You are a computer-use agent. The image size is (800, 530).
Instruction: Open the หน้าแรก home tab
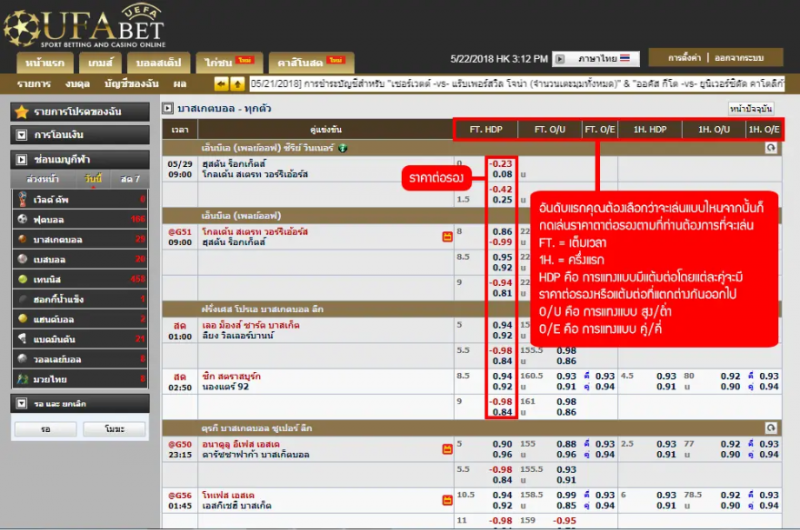pyautogui.click(x=45, y=63)
